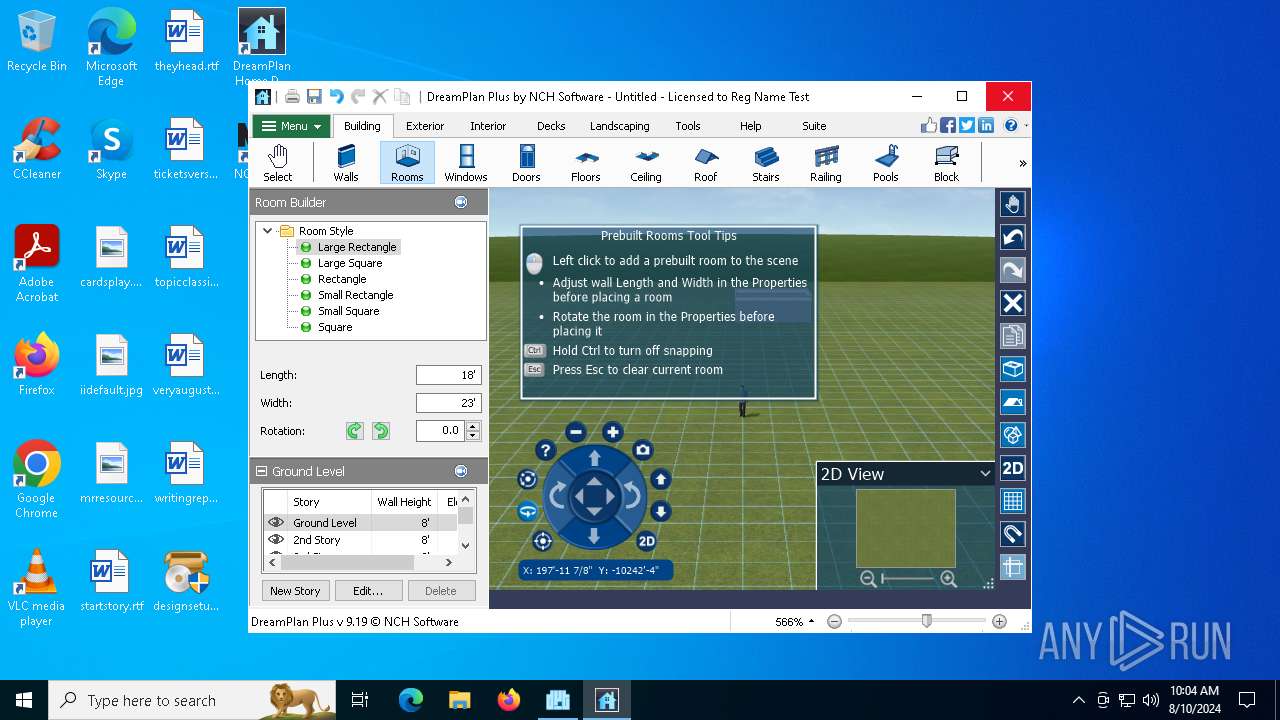This screenshot has height=720, width=1280.
Task: Click the hand pan icon in the right sidebar
Action: 1013,204
